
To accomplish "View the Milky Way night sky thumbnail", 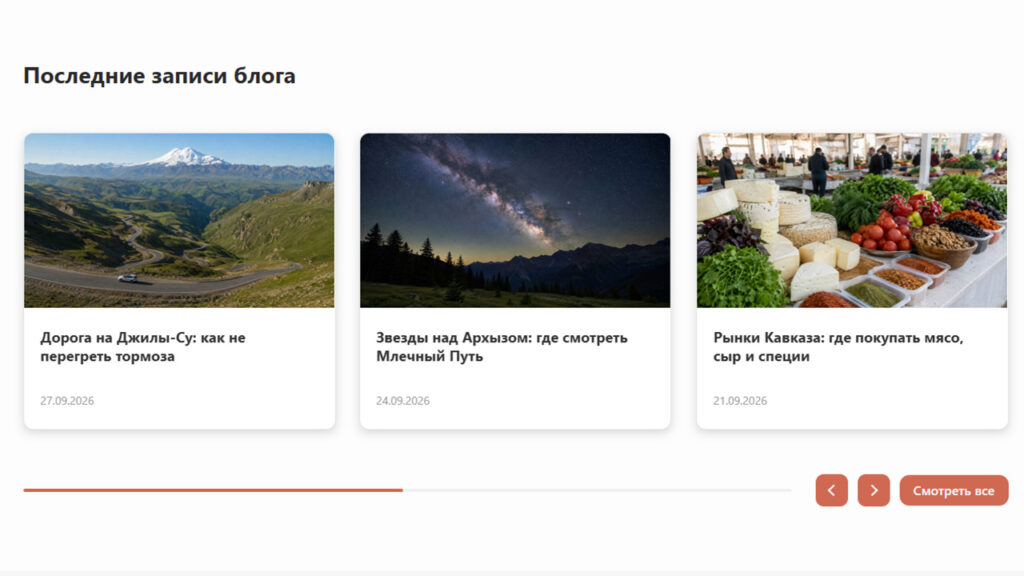I will [515, 221].
